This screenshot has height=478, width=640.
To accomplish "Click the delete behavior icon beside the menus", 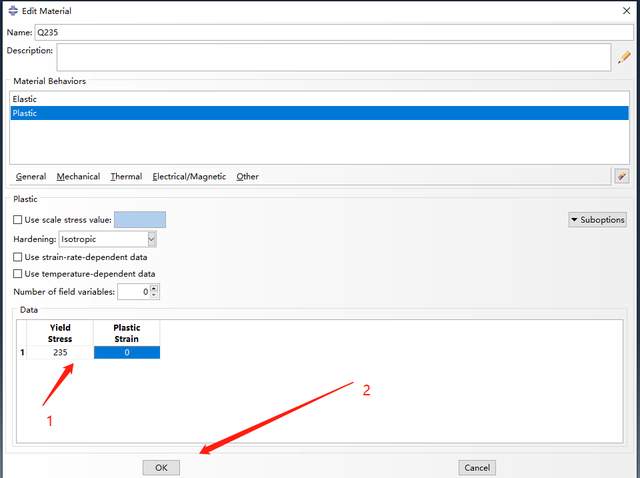I will (622, 176).
